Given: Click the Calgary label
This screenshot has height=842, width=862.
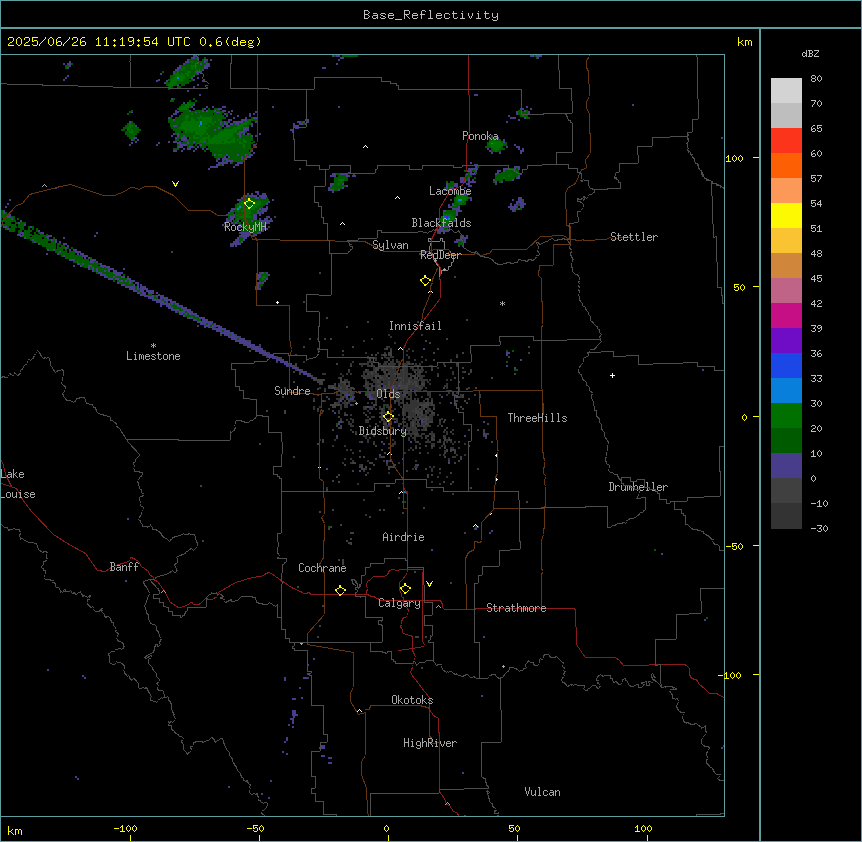Looking at the screenshot, I should pyautogui.click(x=399, y=603).
